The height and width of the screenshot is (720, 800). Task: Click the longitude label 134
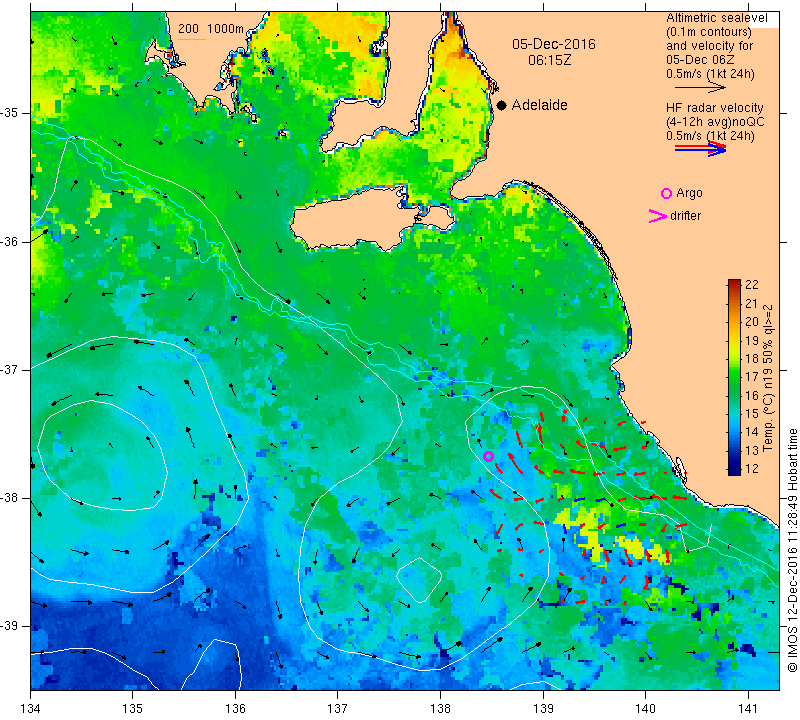(31, 709)
